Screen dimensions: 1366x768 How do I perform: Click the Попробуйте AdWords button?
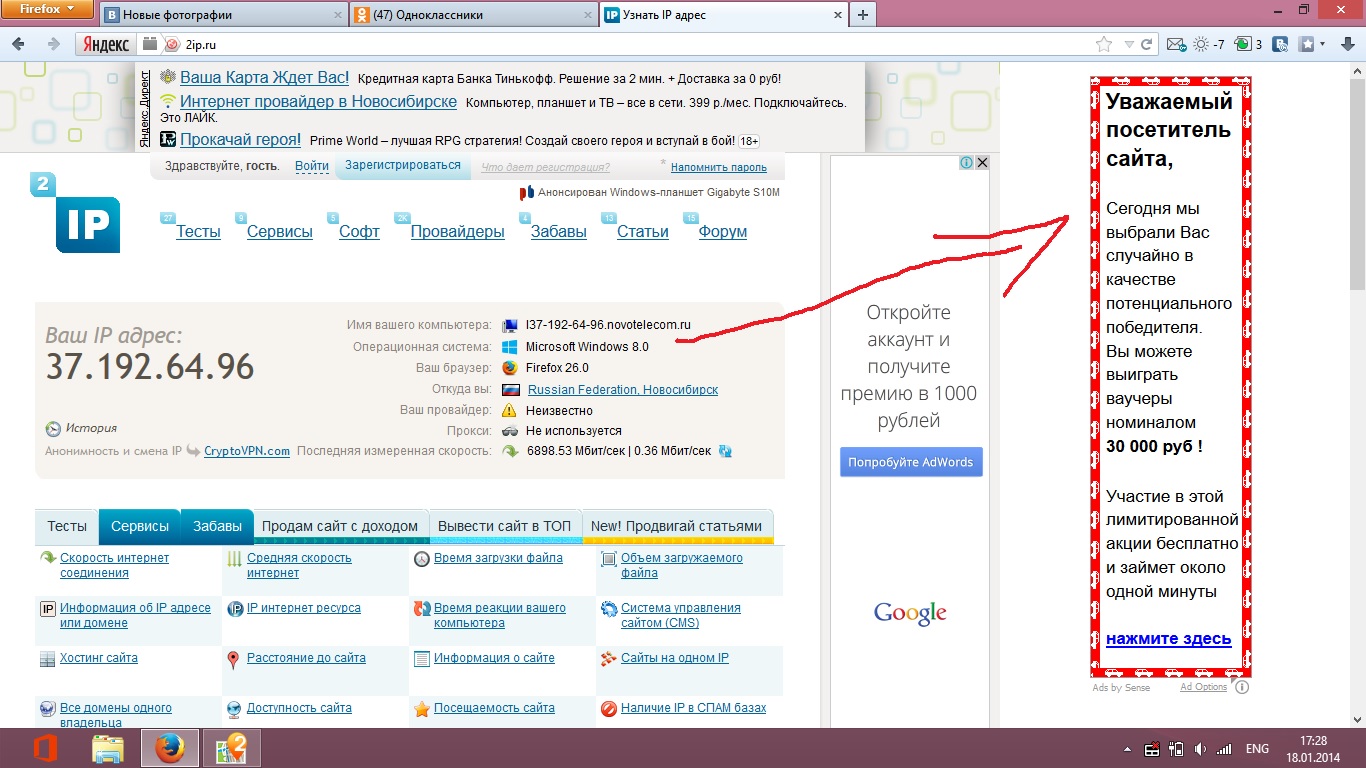911,462
